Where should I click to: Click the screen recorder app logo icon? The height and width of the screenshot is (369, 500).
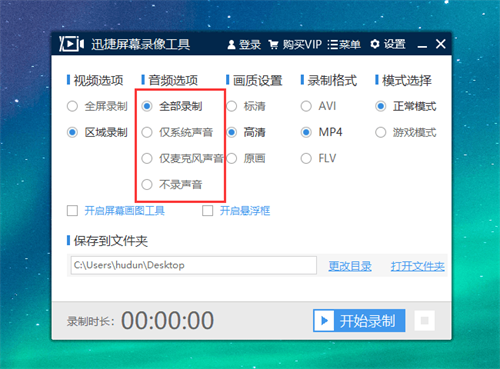pyautogui.click(x=71, y=44)
